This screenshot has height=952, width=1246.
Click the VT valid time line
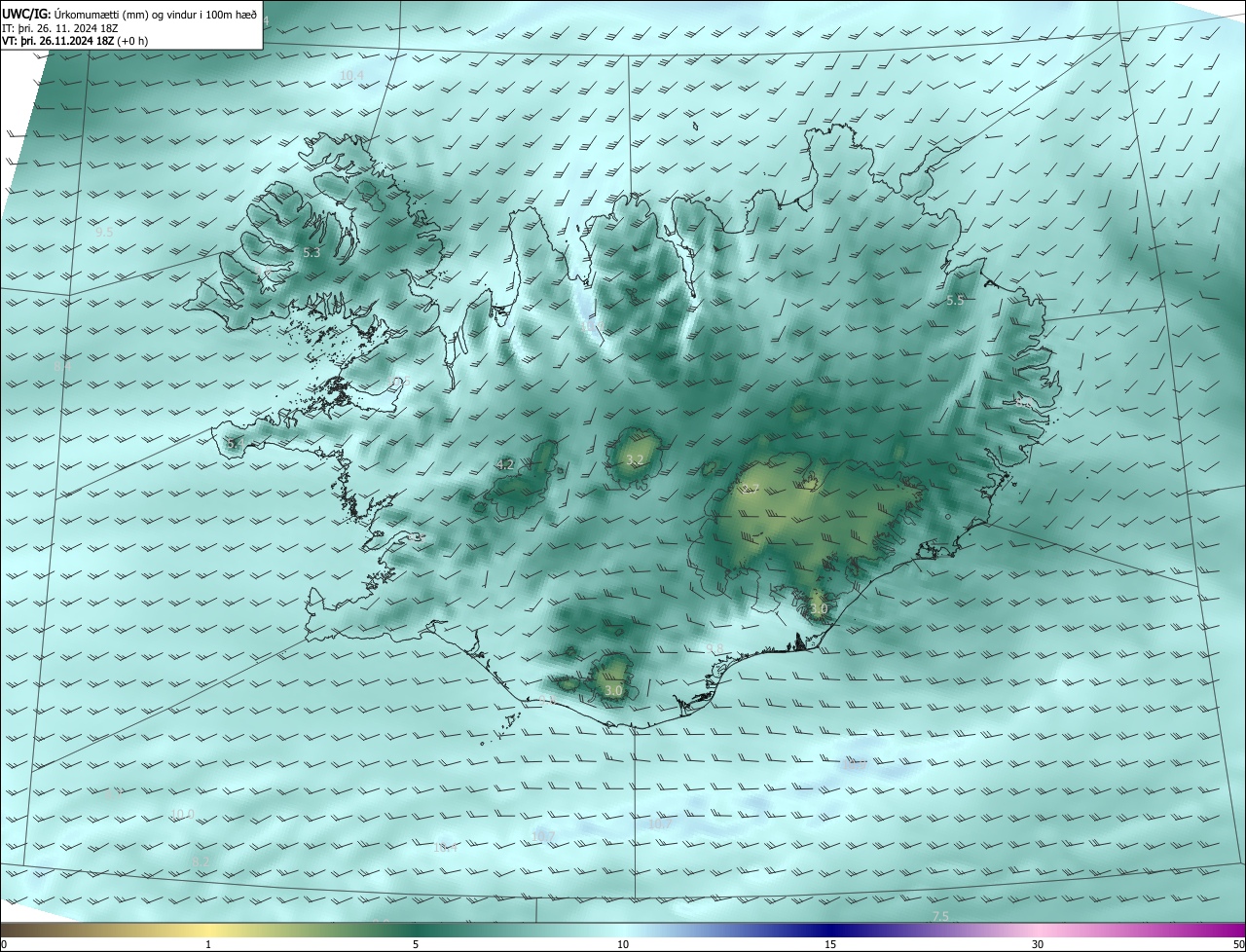[76, 41]
